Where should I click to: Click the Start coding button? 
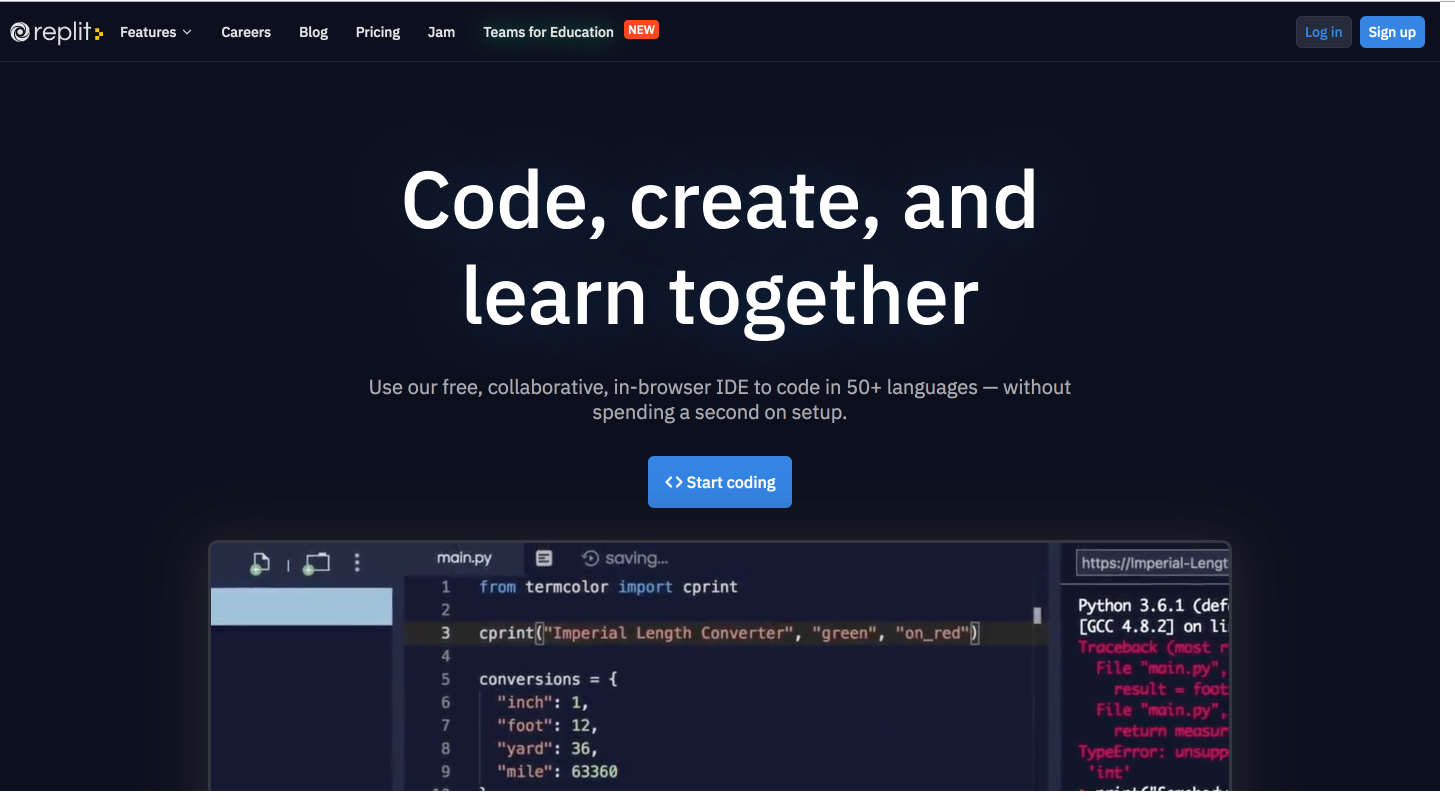719,482
